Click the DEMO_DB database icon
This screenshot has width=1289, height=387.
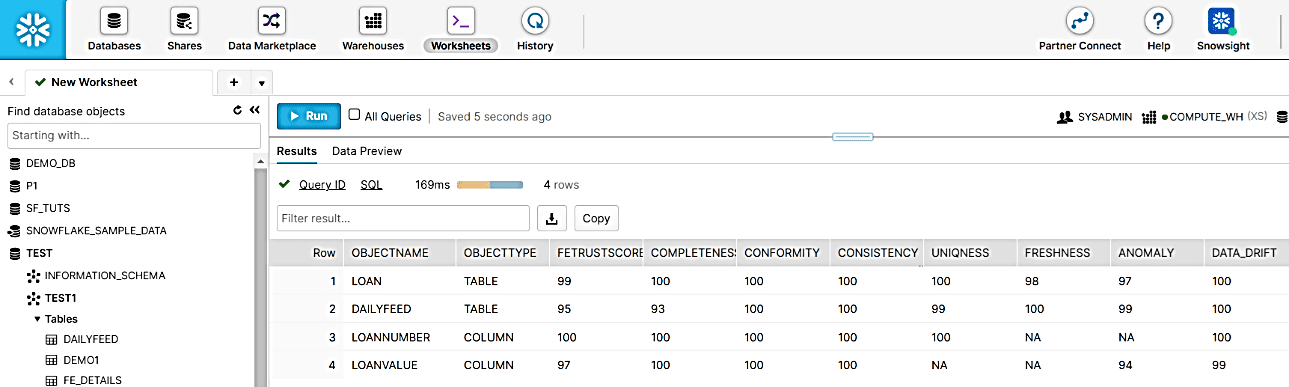tap(14, 163)
